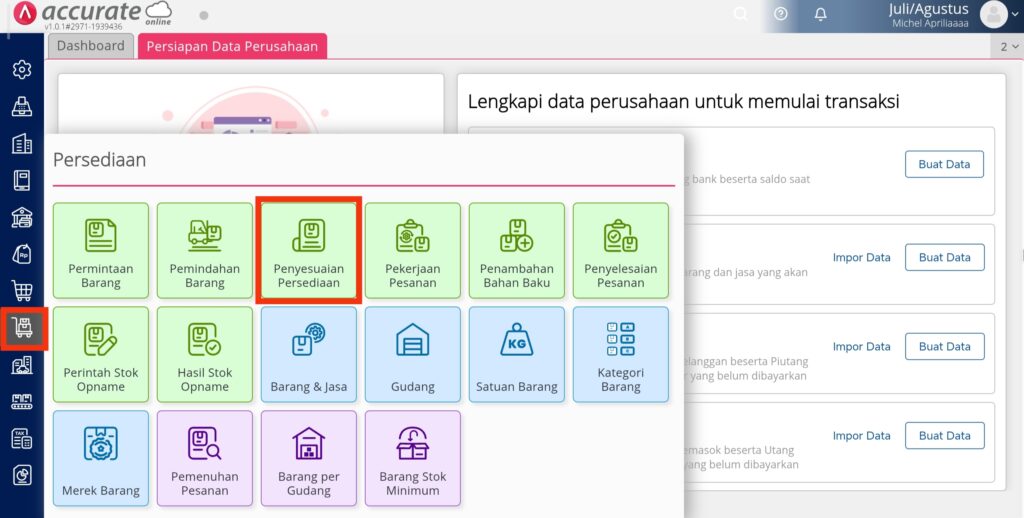The width and height of the screenshot is (1024, 518).
Task: Click the search magnifier in header
Action: click(740, 14)
